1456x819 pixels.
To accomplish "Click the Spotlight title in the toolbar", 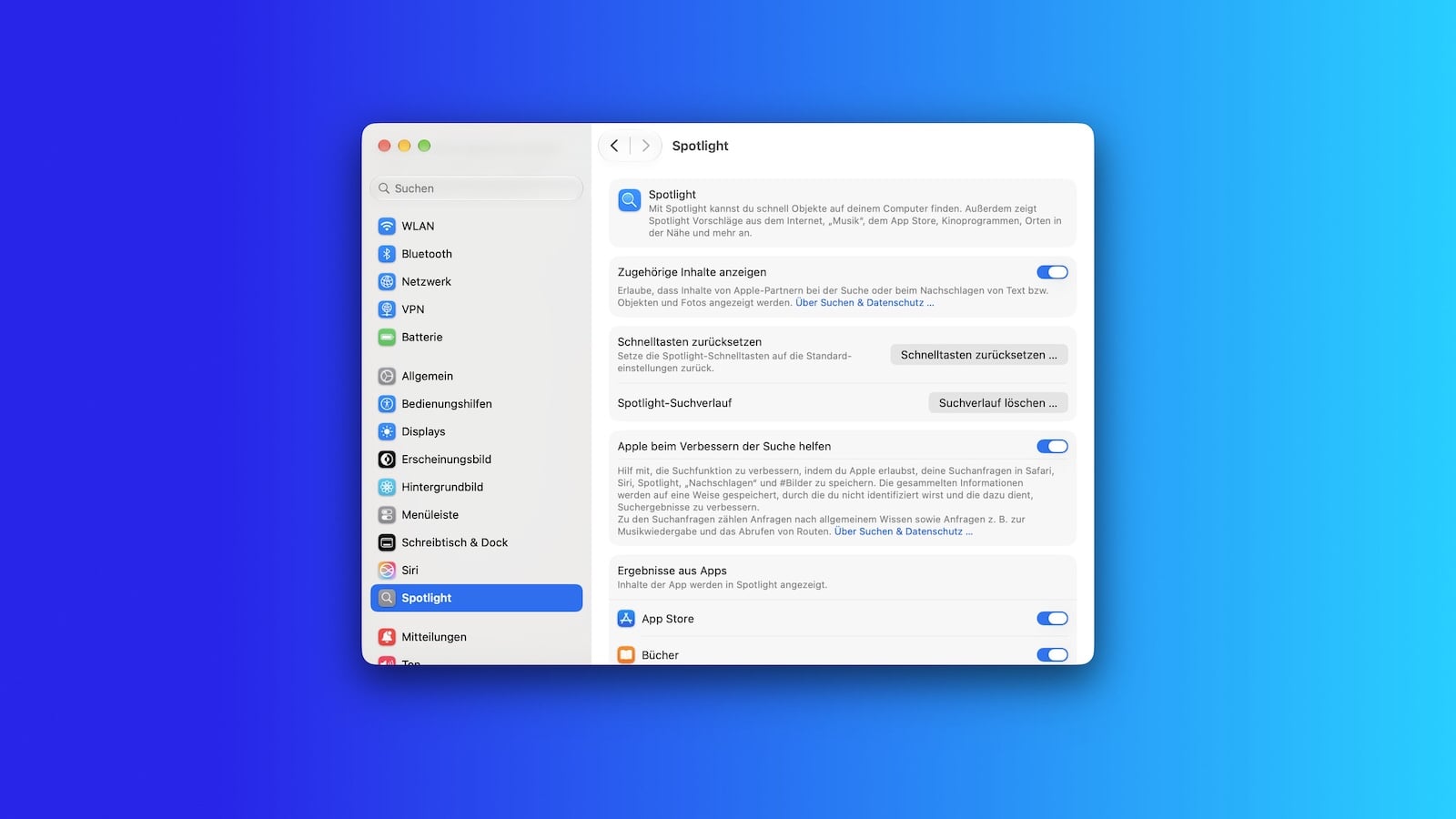I will coord(700,146).
